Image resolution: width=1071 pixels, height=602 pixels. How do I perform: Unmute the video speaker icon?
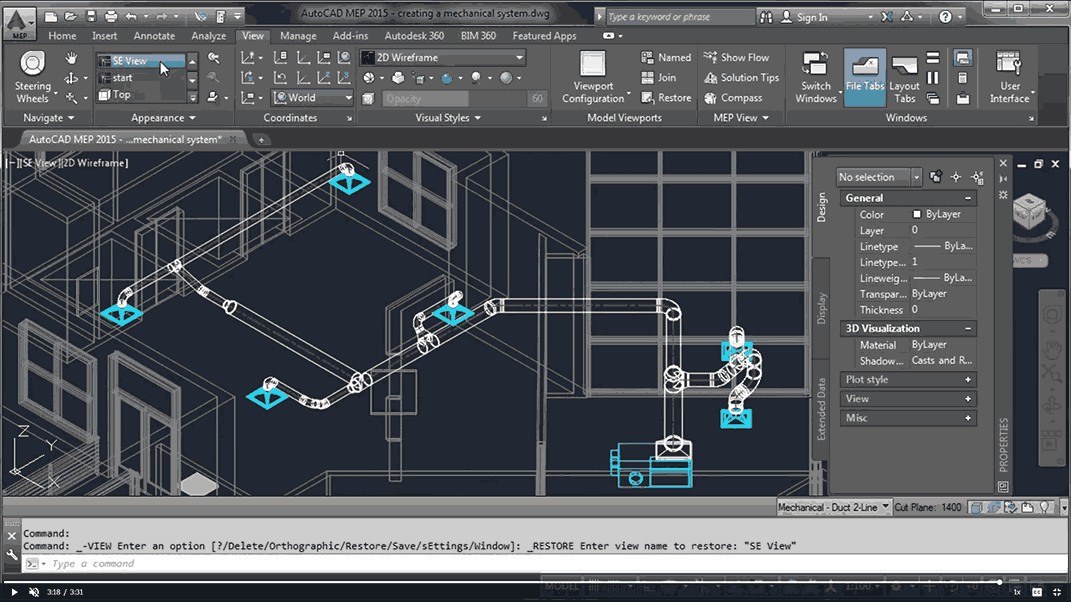pyautogui.click(x=33, y=592)
